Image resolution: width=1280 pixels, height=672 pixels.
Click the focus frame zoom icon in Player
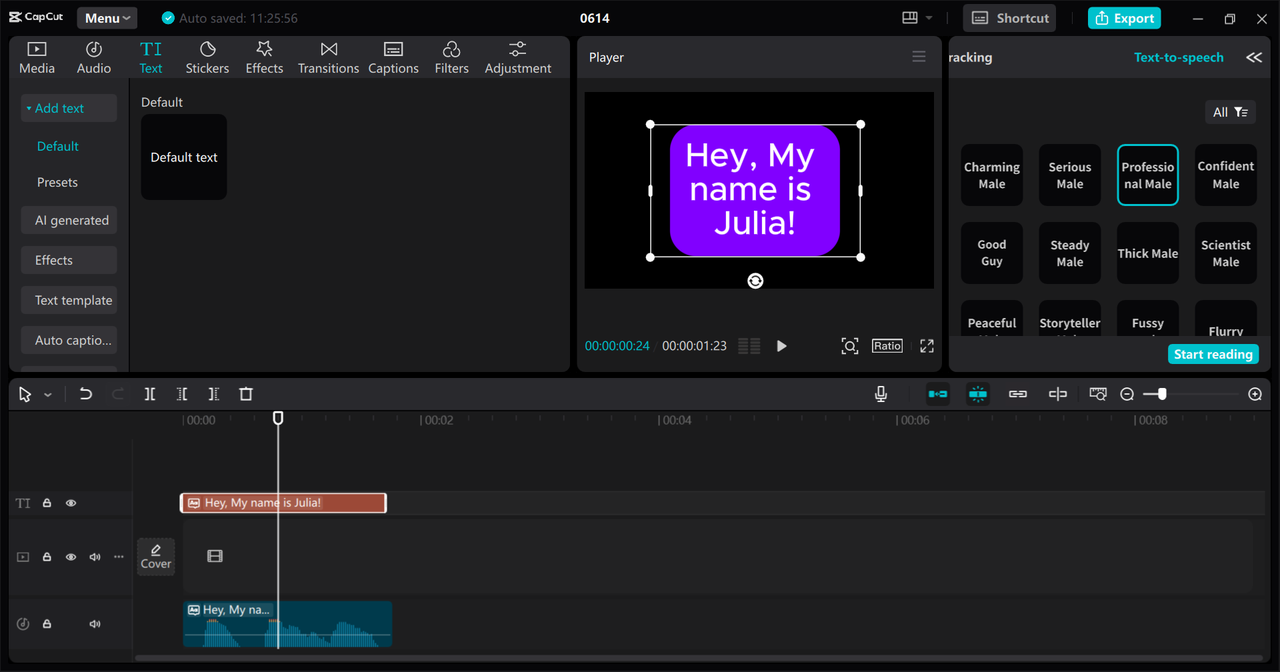849,346
